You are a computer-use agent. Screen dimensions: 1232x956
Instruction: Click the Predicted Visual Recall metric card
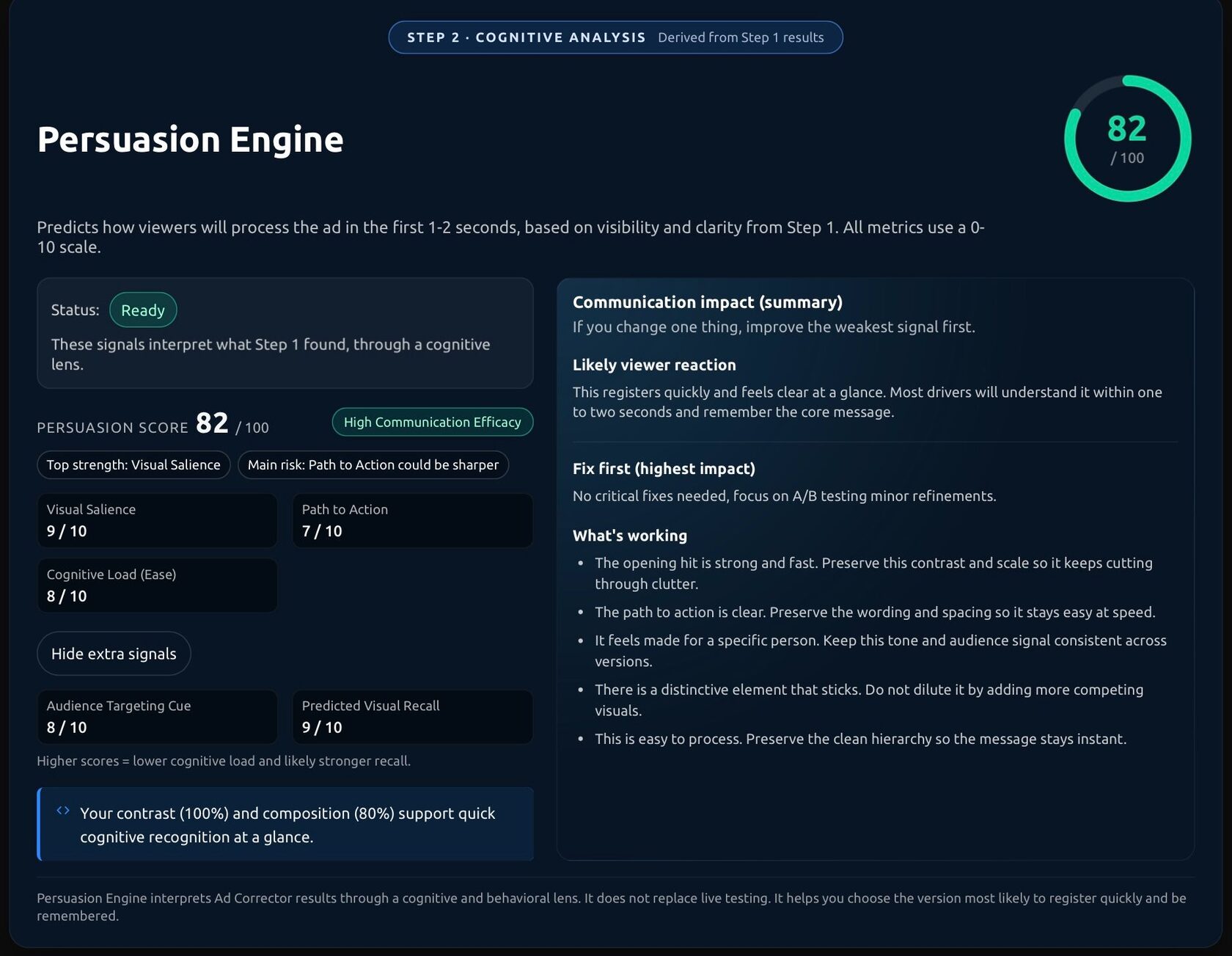coord(412,717)
